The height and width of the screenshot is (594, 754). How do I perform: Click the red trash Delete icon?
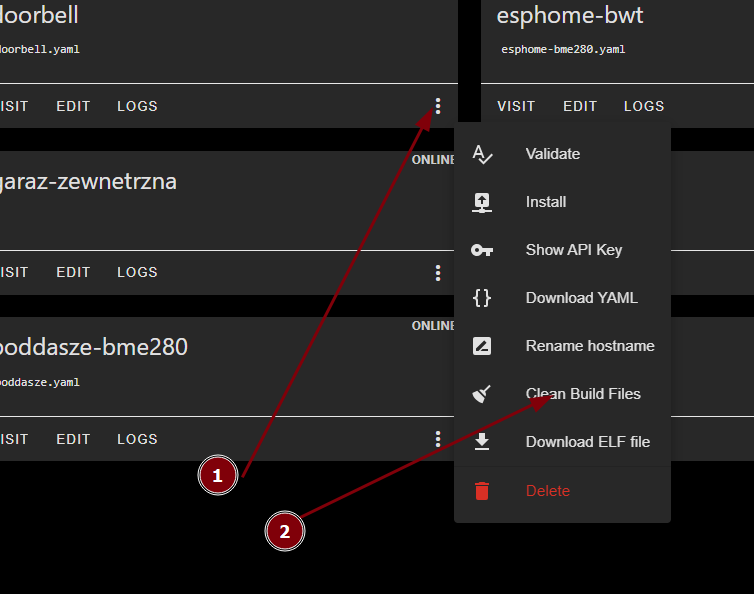coord(482,491)
